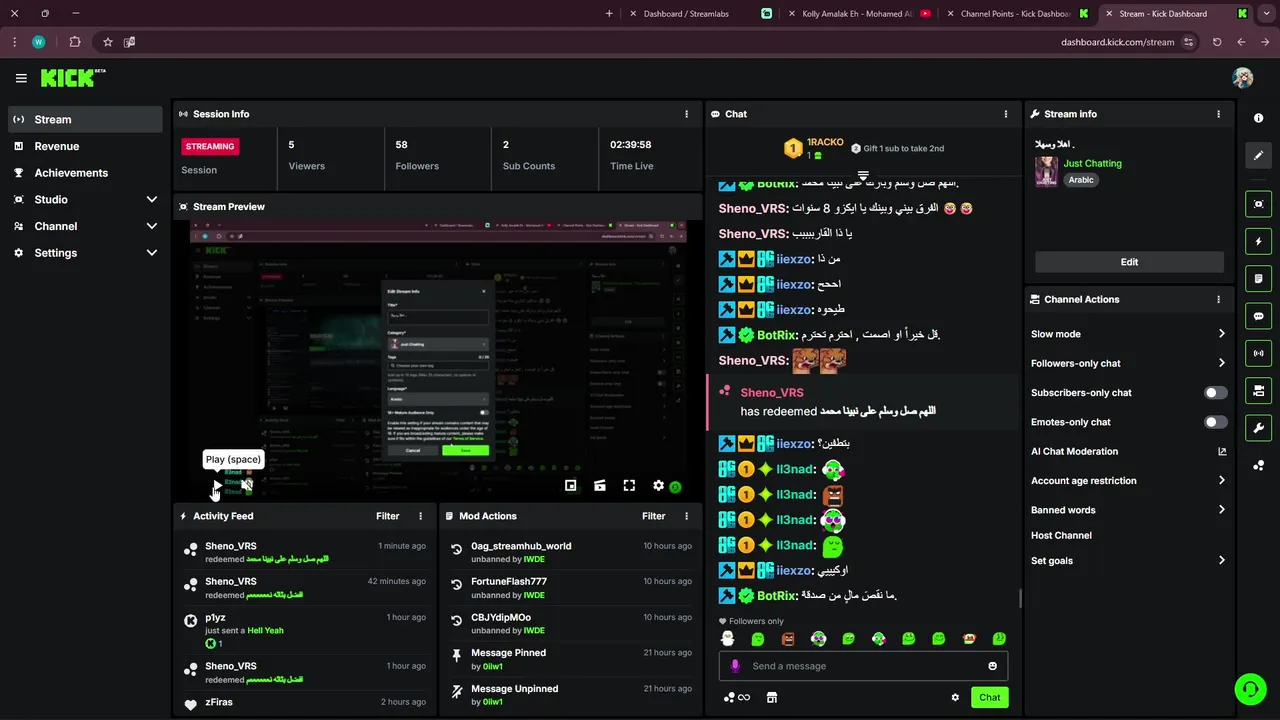This screenshot has height=720, width=1280.
Task: Select Stream in the sidebar
Action: tap(86, 119)
